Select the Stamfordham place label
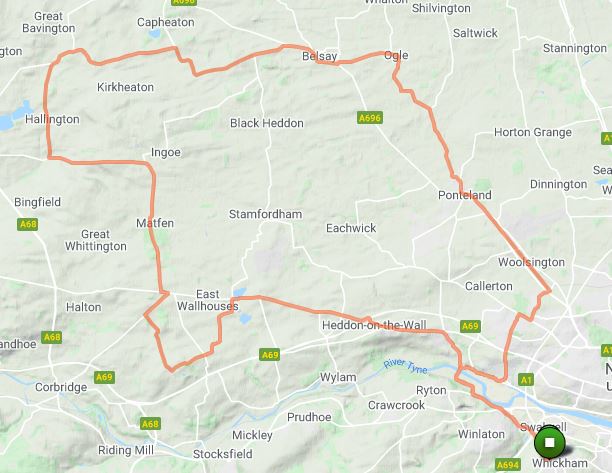 pos(265,214)
